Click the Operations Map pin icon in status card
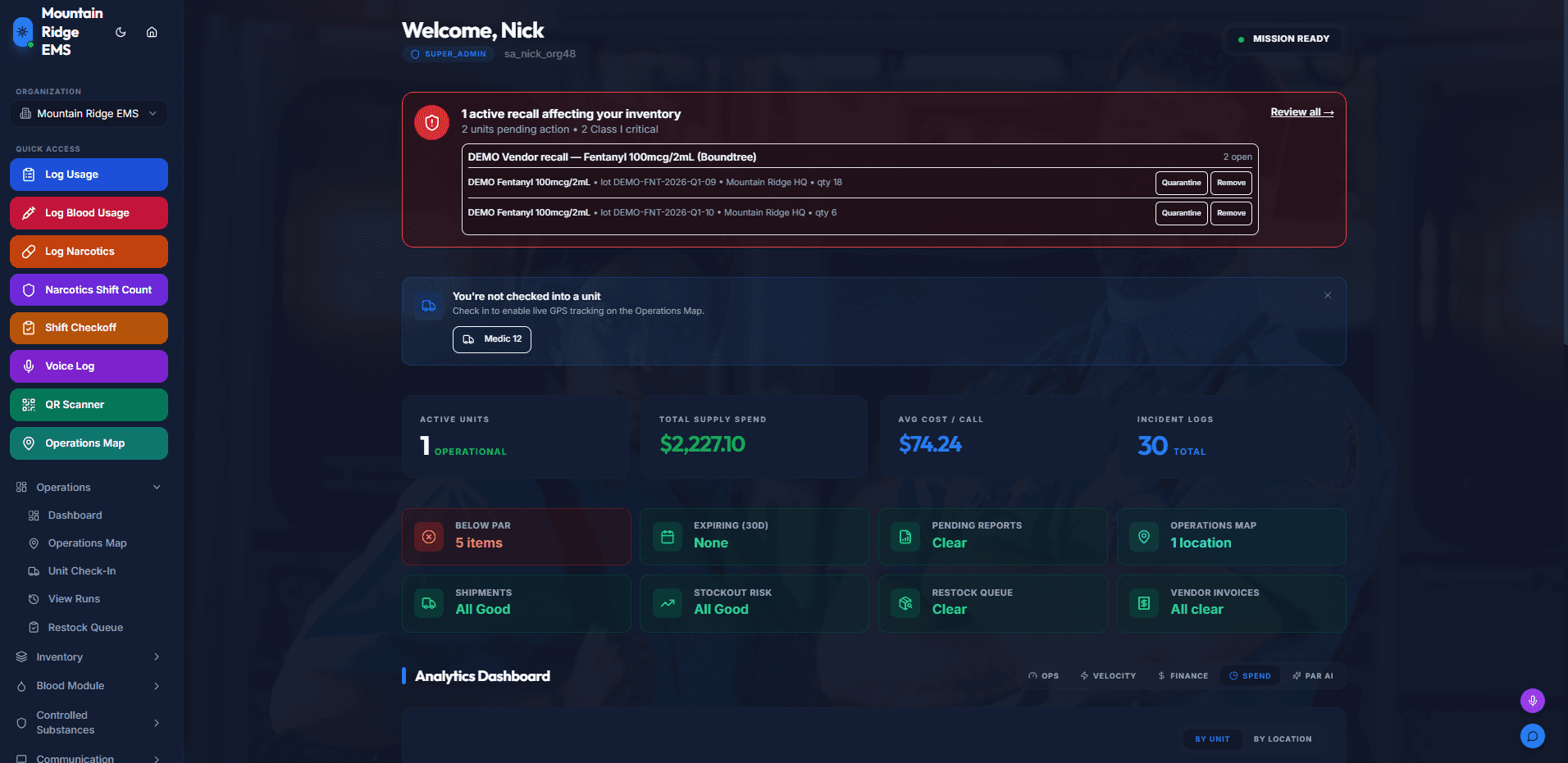Viewport: 1568px width, 763px height. pyautogui.click(x=1144, y=537)
